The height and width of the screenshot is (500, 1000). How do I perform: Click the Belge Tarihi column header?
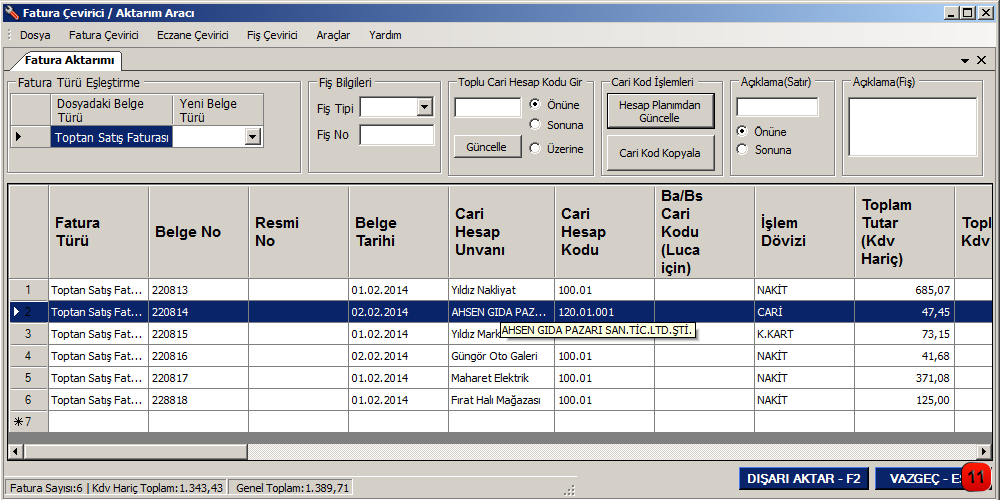pos(399,232)
